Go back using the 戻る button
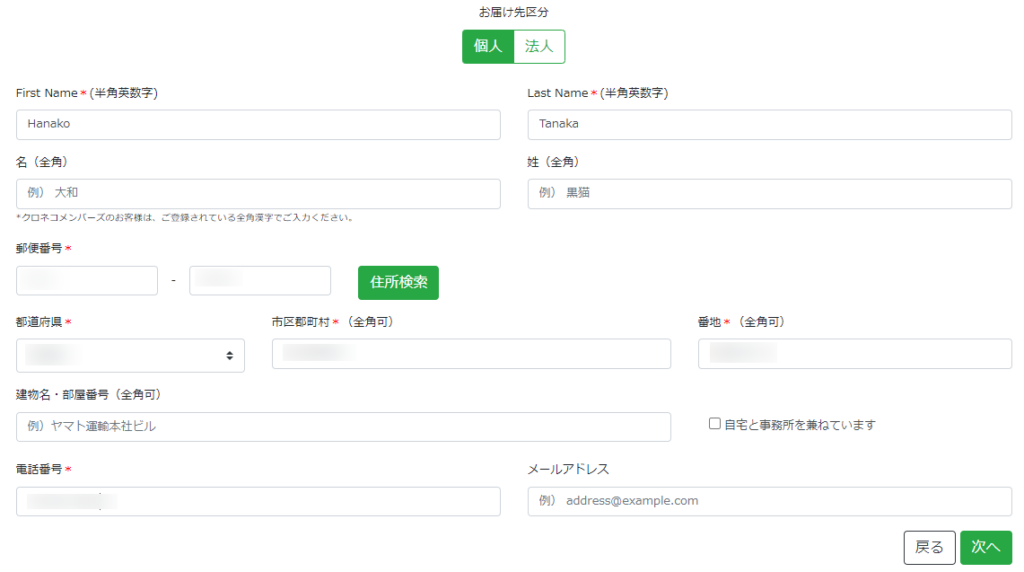1024x572 pixels. pyautogui.click(x=929, y=547)
